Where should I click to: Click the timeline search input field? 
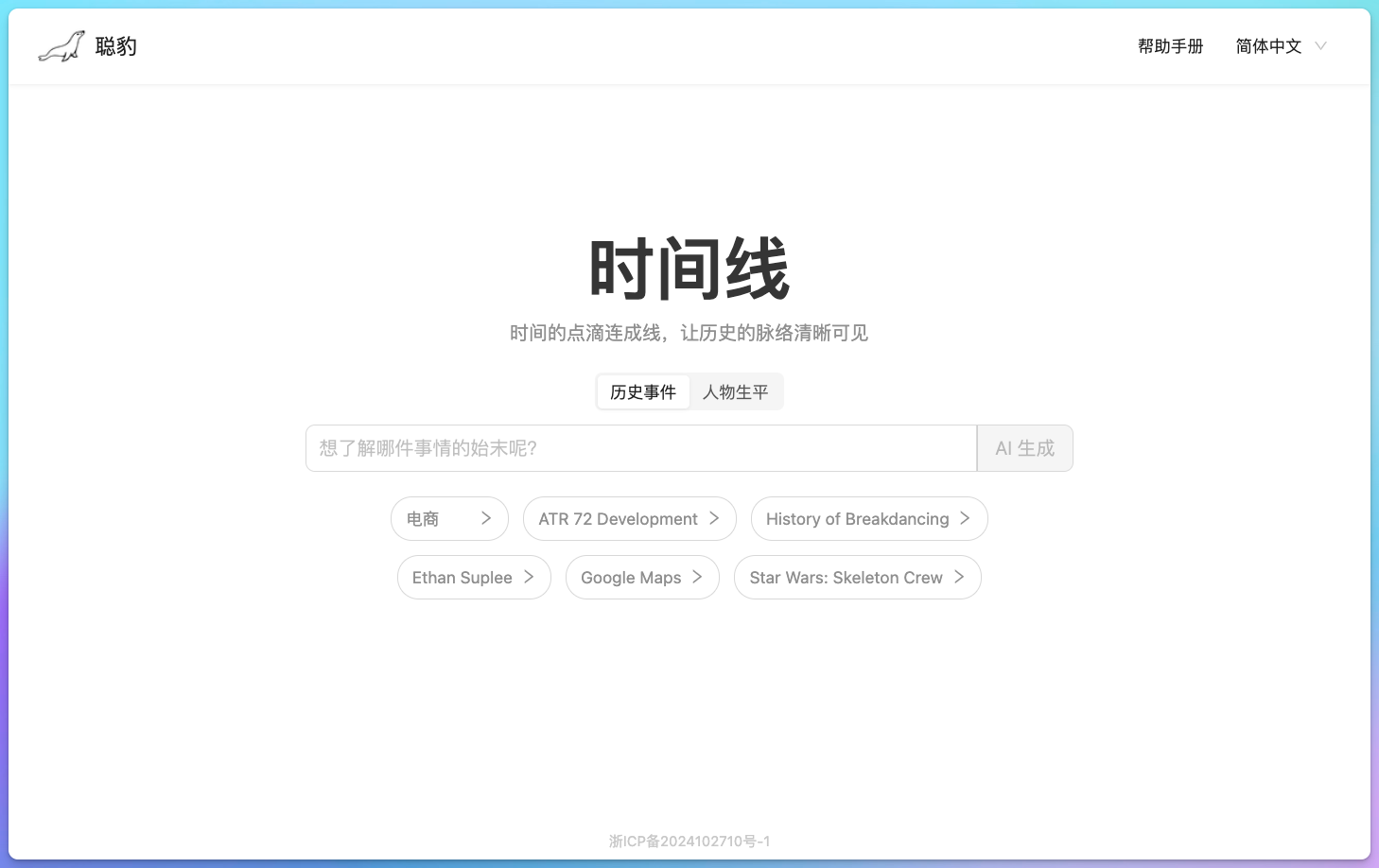(640, 447)
